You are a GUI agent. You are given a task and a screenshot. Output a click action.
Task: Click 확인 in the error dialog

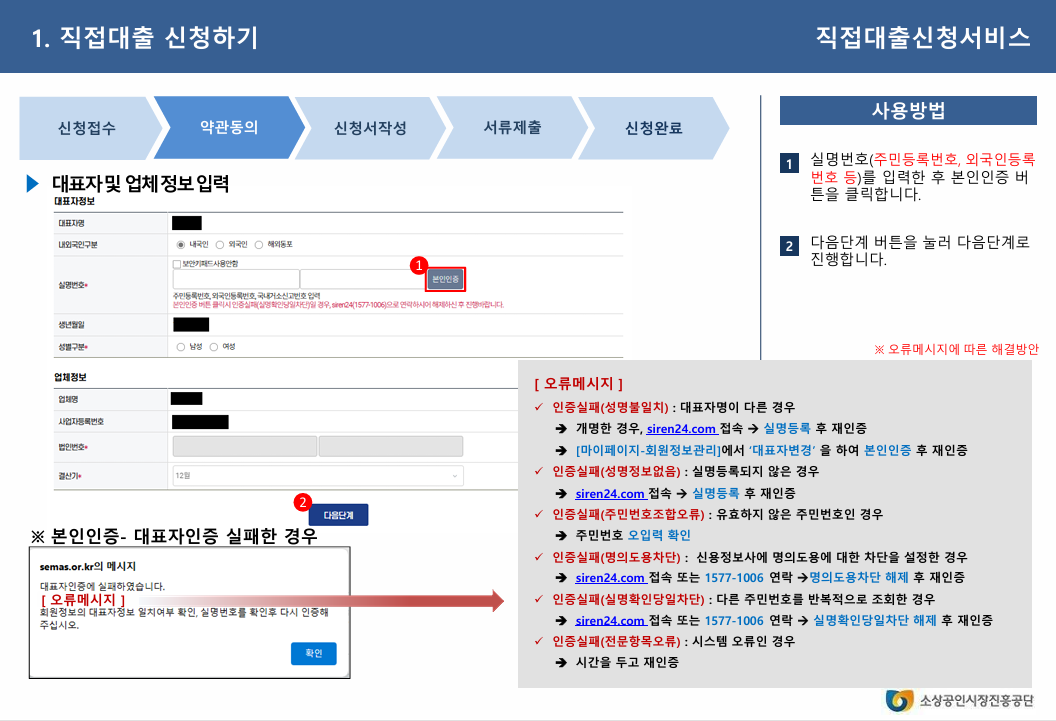coord(315,654)
